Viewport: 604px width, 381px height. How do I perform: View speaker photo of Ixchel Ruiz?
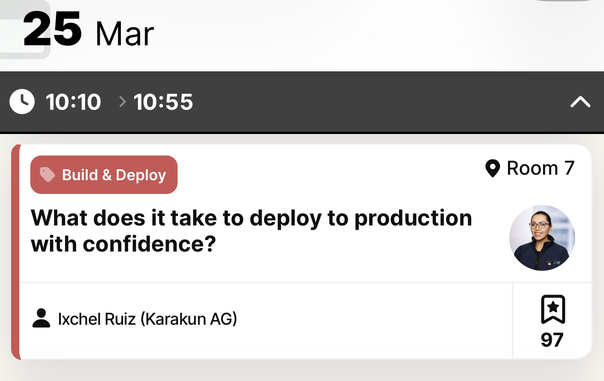pos(542,238)
